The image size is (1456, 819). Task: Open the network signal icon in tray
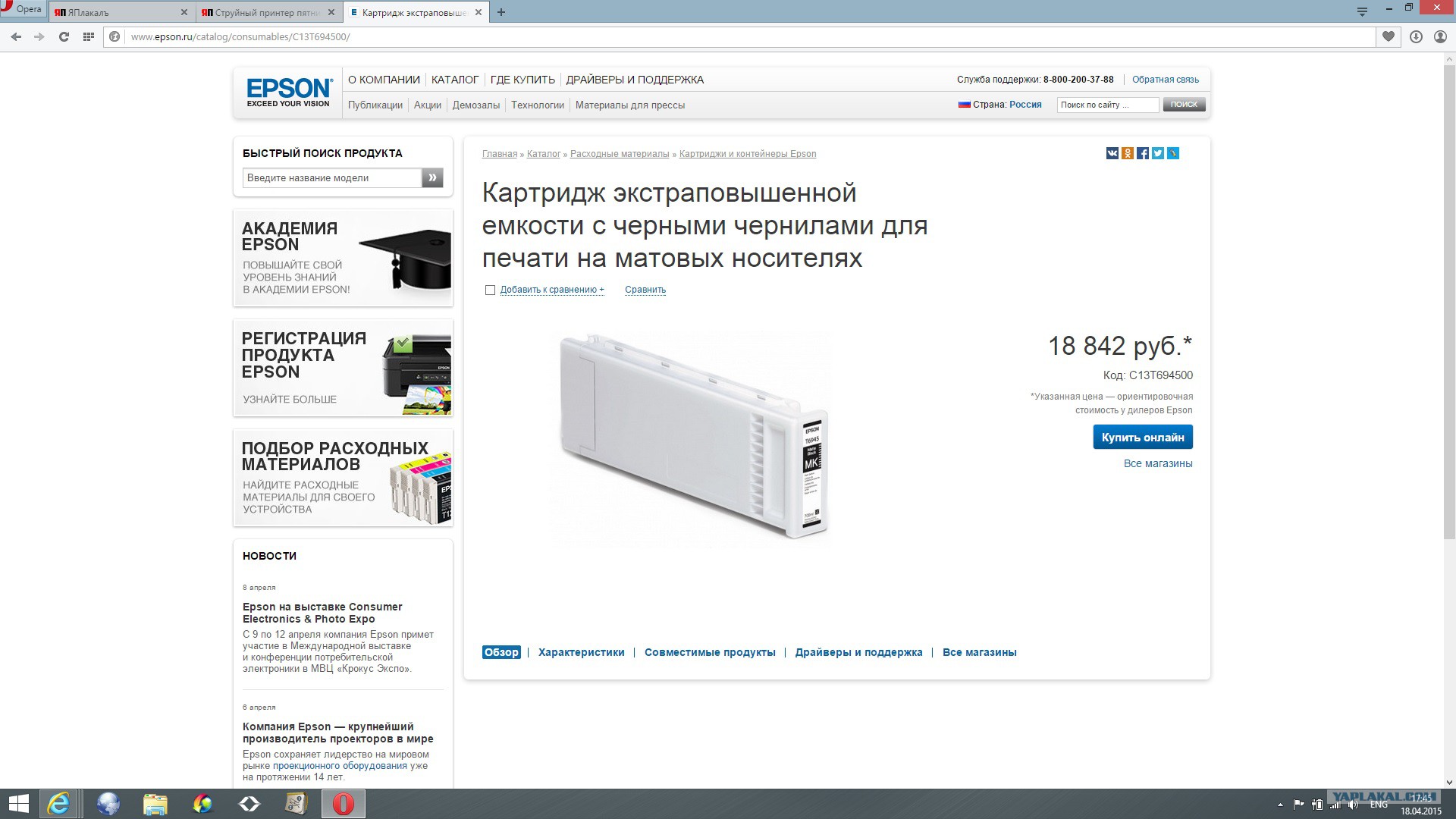pos(1335,805)
